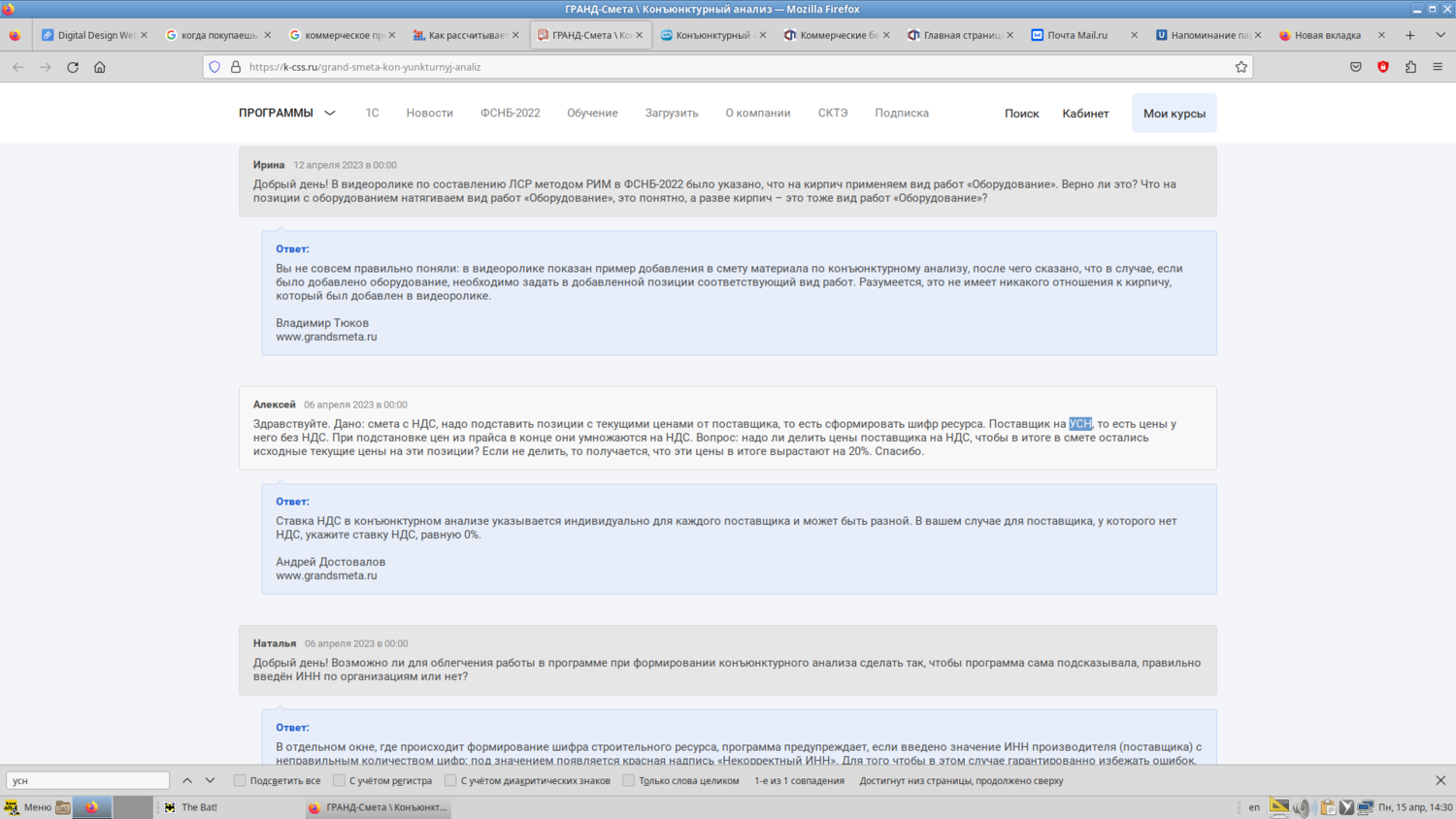The height and width of the screenshot is (819, 1456).
Task: Open grandsmeta.ru link under Владимир Тюков
Action: [x=326, y=337]
